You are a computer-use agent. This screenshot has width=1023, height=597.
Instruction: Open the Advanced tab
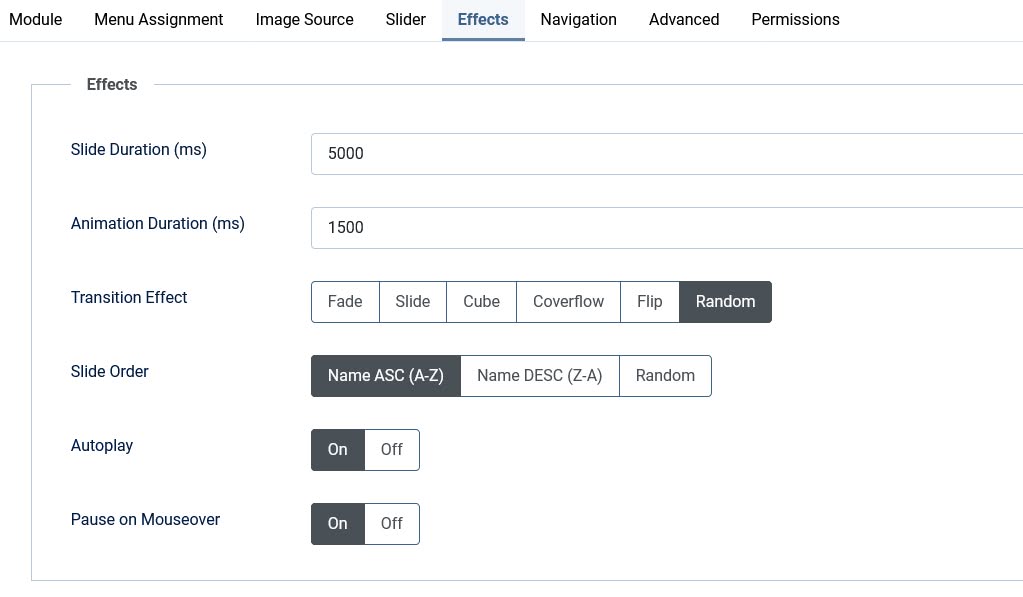tap(683, 19)
